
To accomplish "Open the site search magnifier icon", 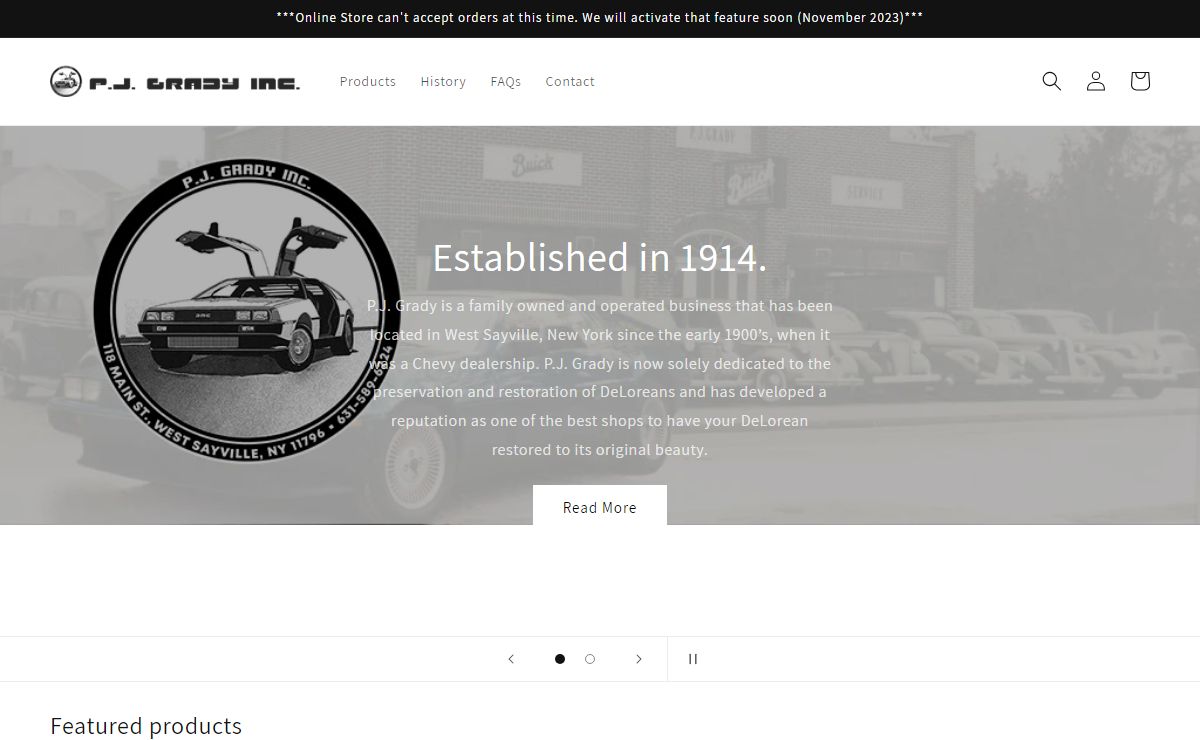I will (1051, 81).
